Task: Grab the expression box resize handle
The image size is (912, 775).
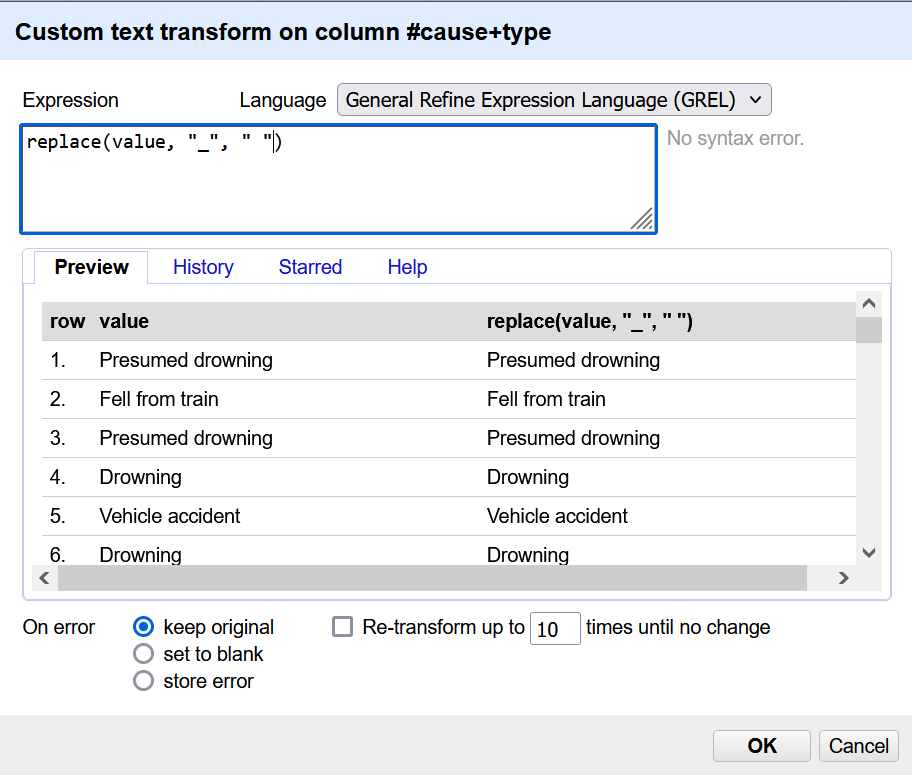Action: point(642,220)
